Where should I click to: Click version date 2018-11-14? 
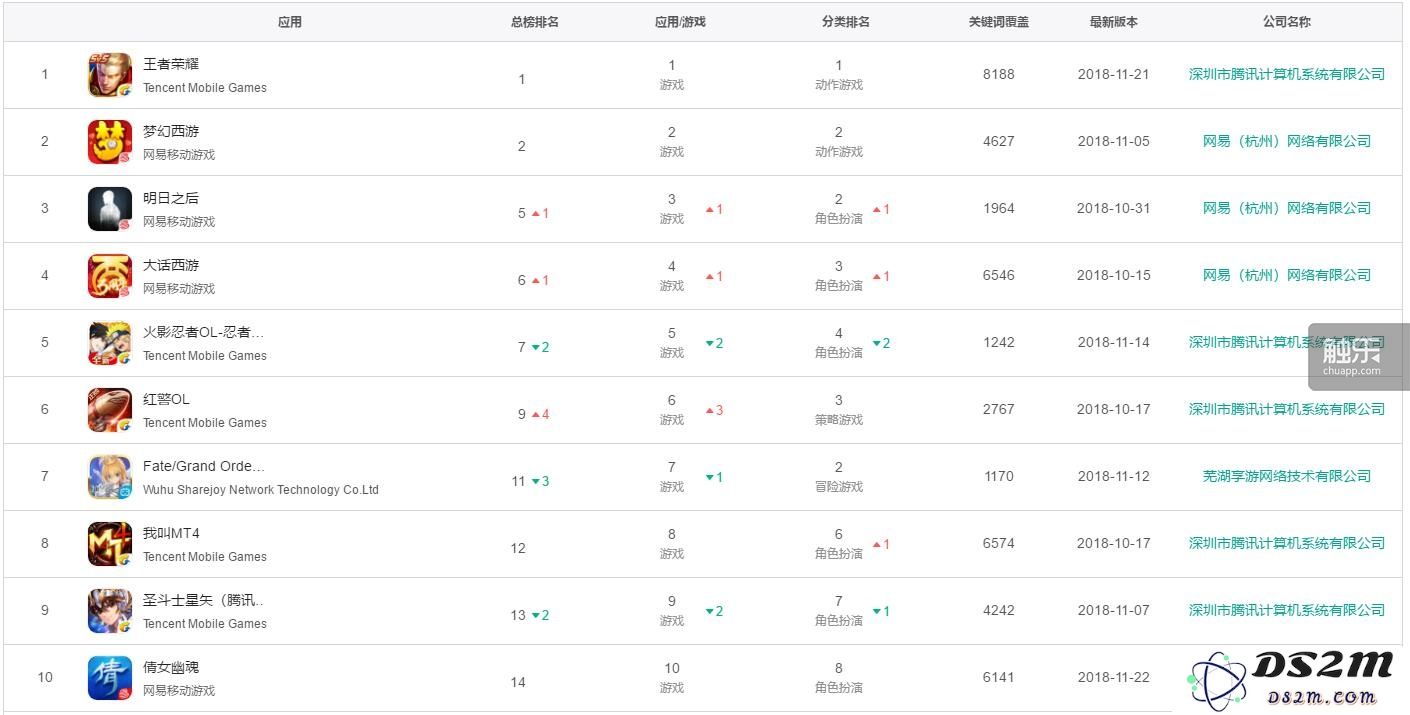coord(1114,342)
